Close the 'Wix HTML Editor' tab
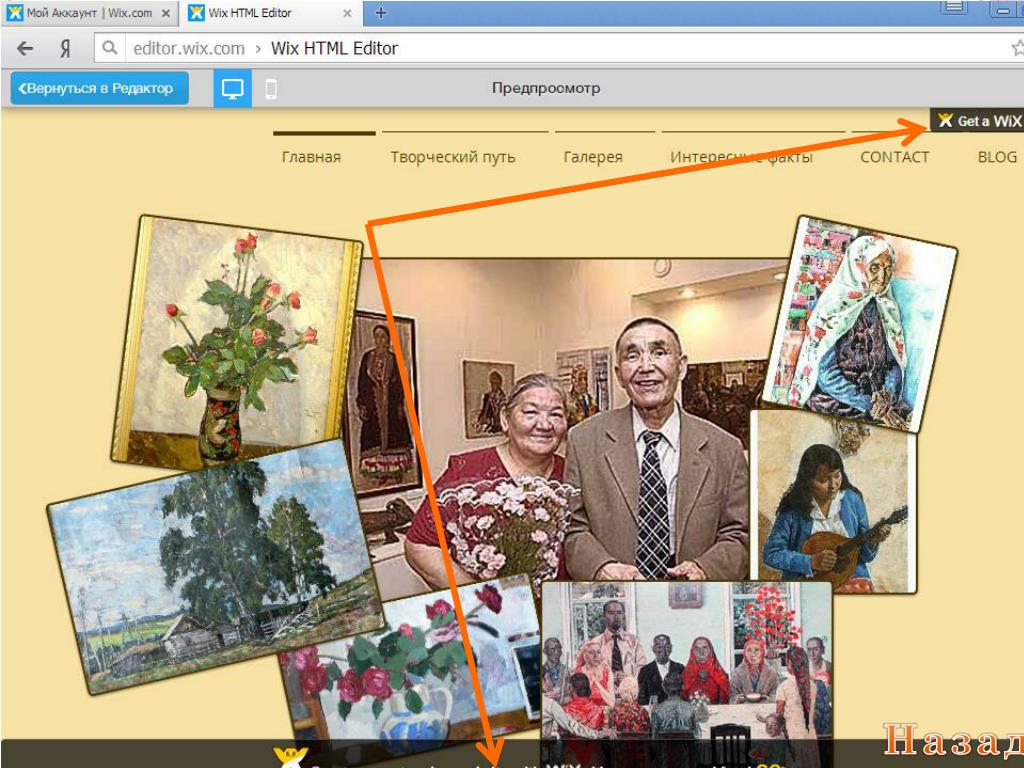Viewport: 1024px width, 768px height. [x=347, y=13]
